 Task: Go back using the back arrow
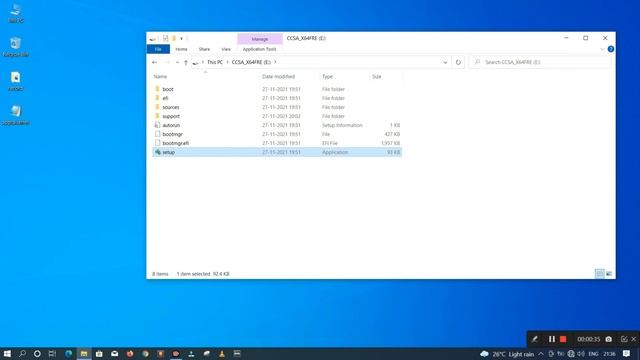[154, 62]
